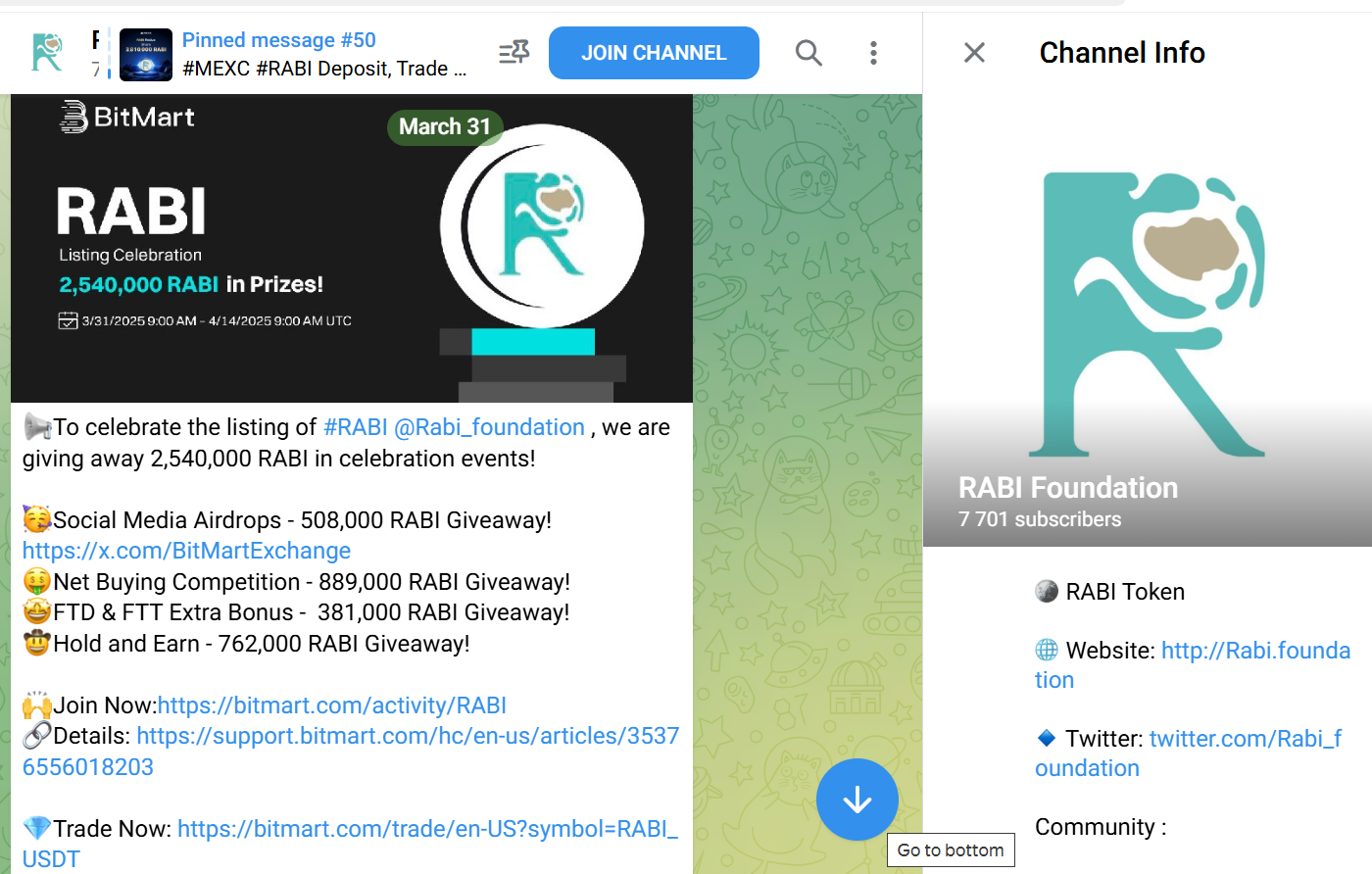Open the BitMart RABI listing banner image

pos(352,249)
